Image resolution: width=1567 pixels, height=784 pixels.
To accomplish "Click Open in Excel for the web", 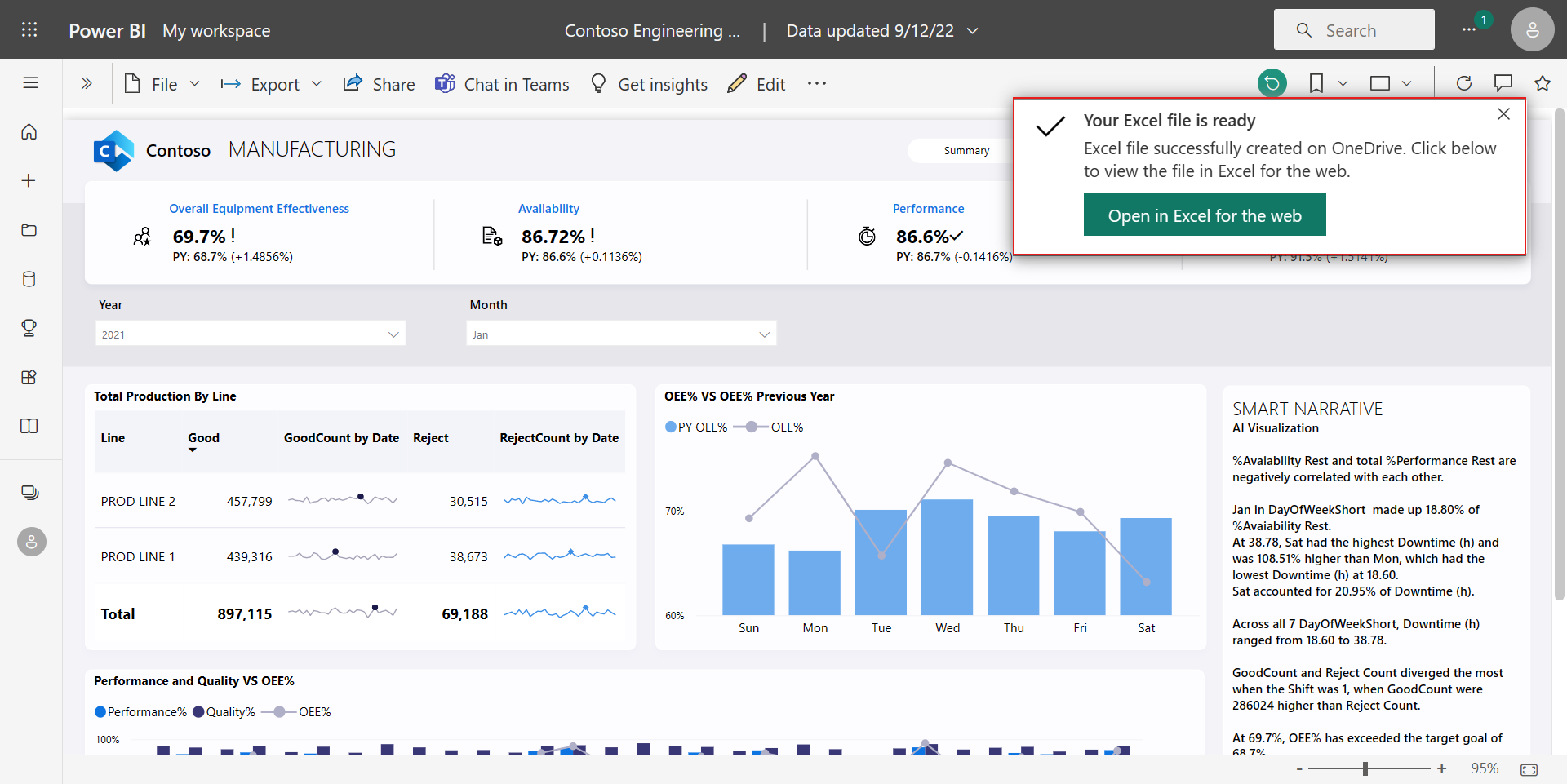I will [x=1205, y=215].
